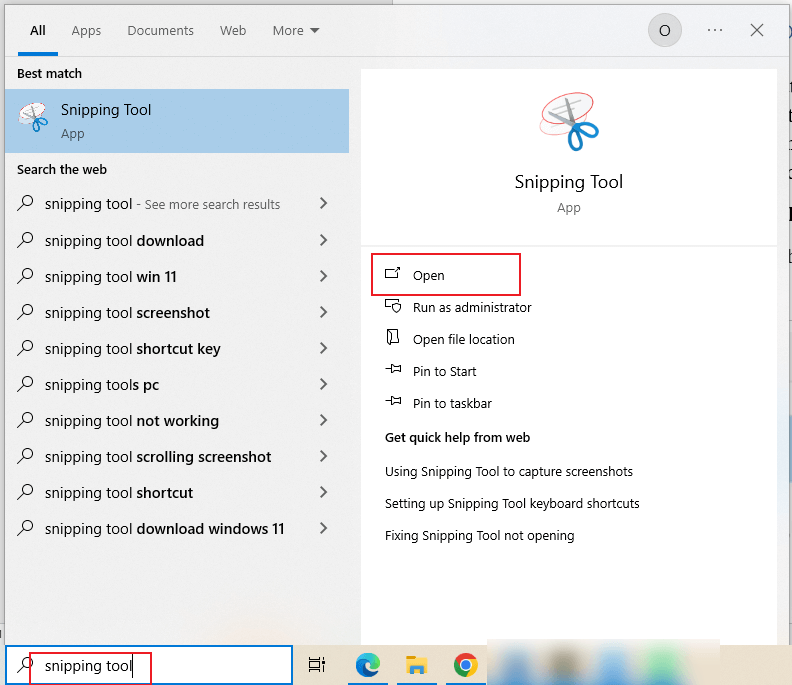Choose Pin to Start
The image size is (792, 685).
tap(444, 371)
